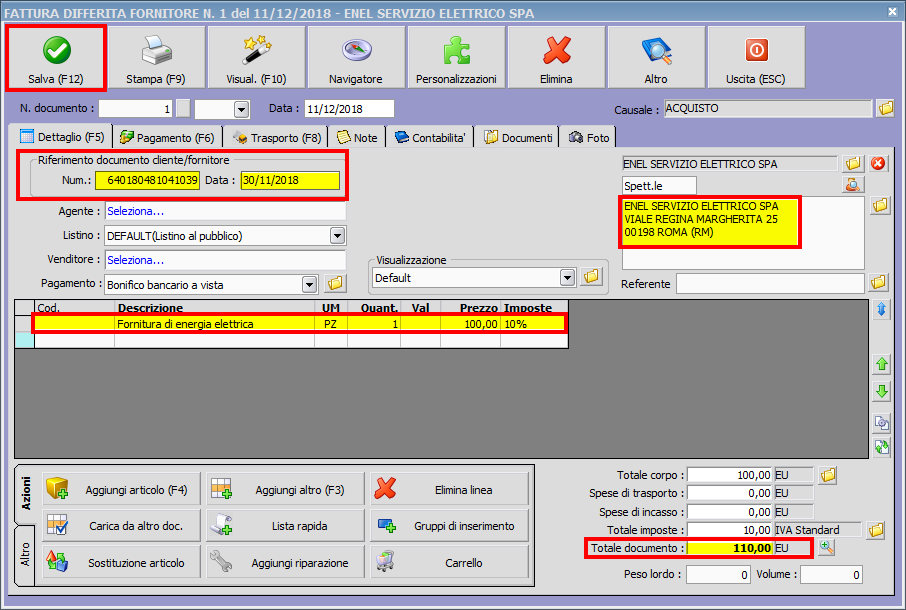Click the Spese di trasporto amount field
The height and width of the screenshot is (610, 906).
[730, 493]
